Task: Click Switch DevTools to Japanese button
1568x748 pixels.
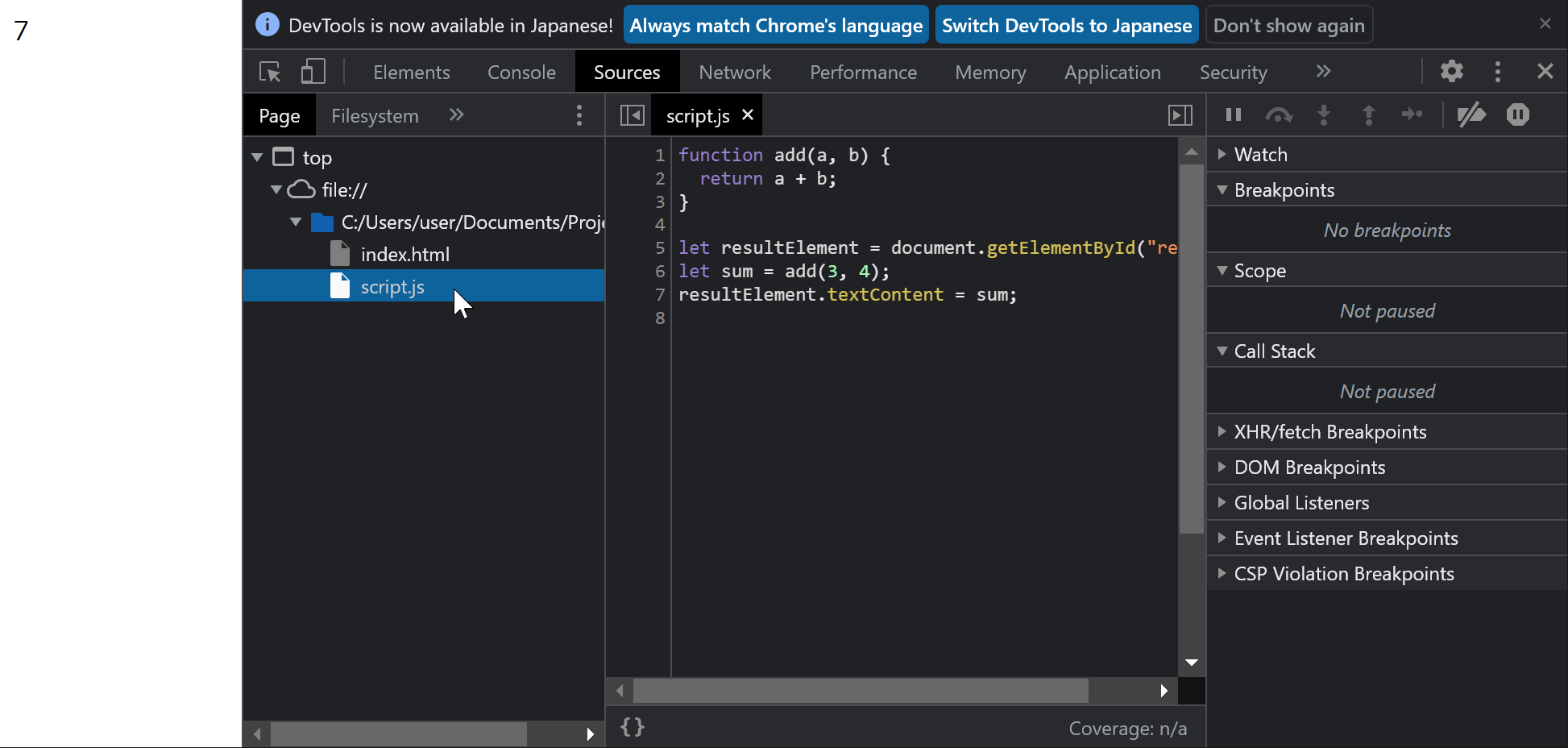Action: point(1067,26)
